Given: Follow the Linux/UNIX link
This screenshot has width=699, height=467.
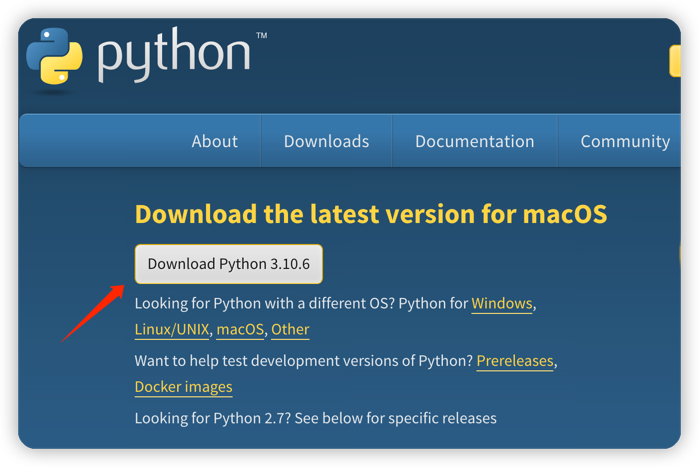Looking at the screenshot, I should pyautogui.click(x=172, y=329).
